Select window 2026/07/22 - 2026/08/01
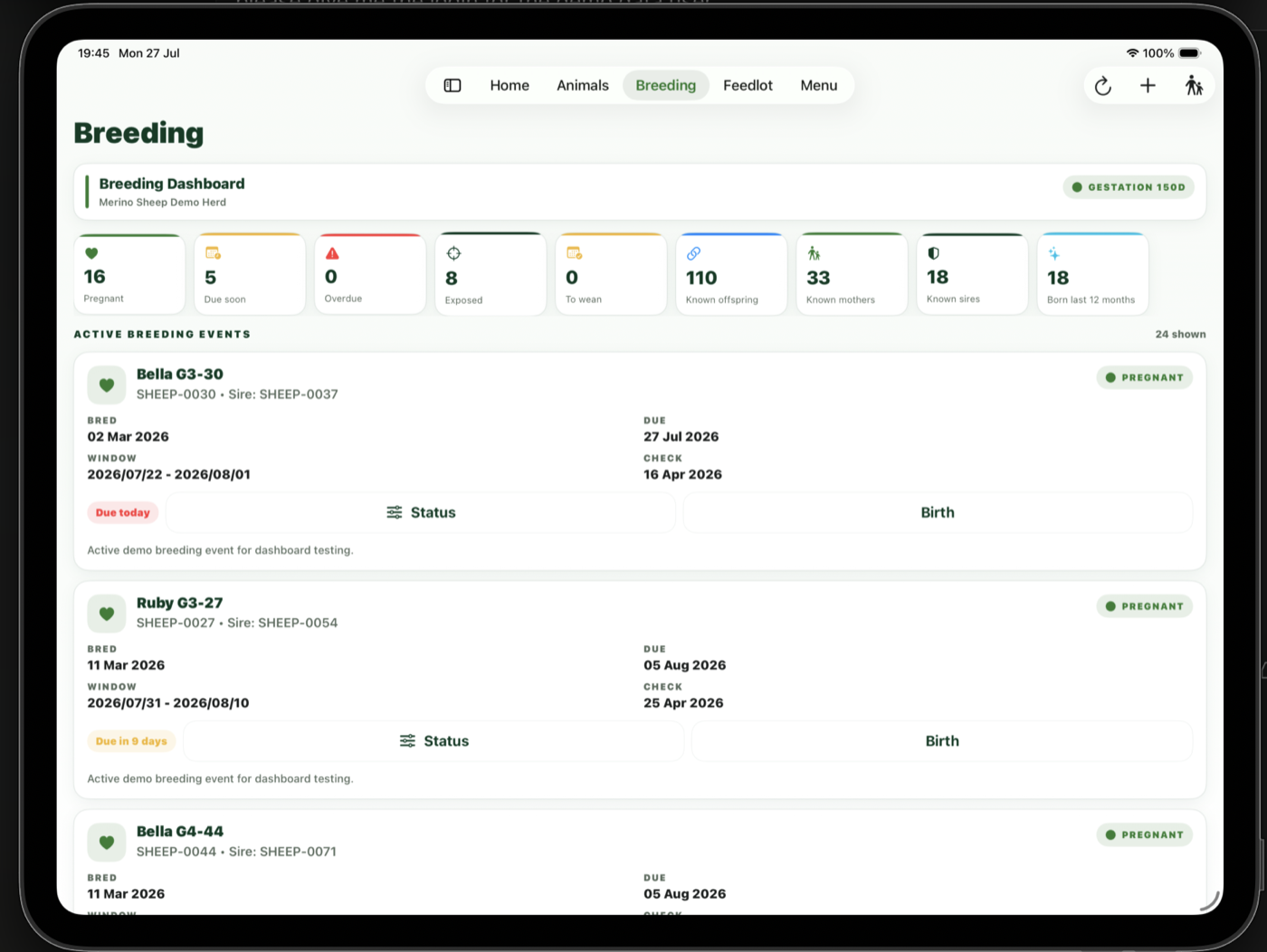This screenshot has width=1267, height=952. click(x=168, y=474)
